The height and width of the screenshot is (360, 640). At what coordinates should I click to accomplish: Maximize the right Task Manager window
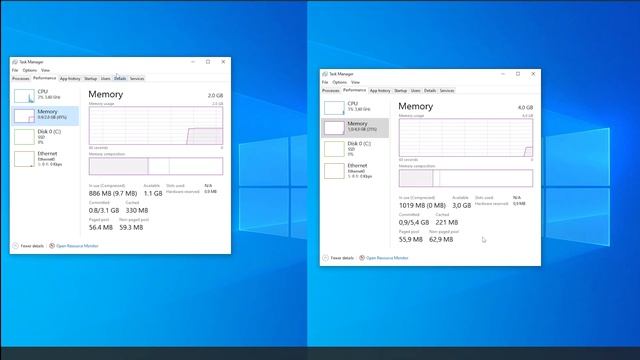pyautogui.click(x=518, y=74)
